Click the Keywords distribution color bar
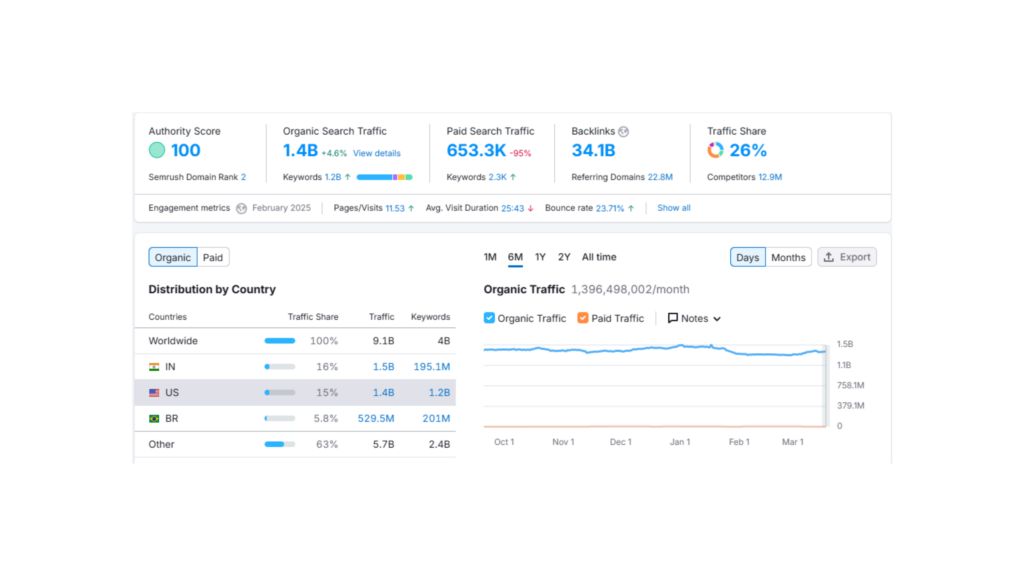The height and width of the screenshot is (576, 1024). coord(384,177)
